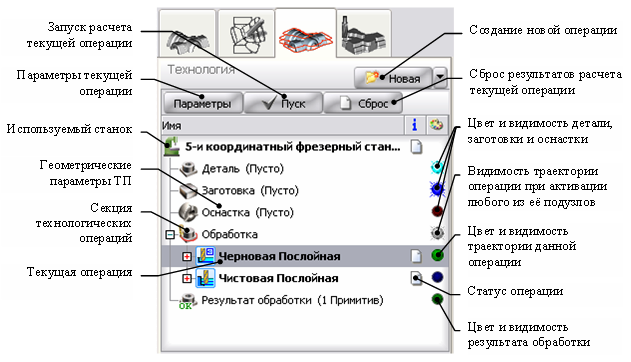Select the Заготовка (Пусто) row
Screen dimensions: 631x362
coord(306,190)
